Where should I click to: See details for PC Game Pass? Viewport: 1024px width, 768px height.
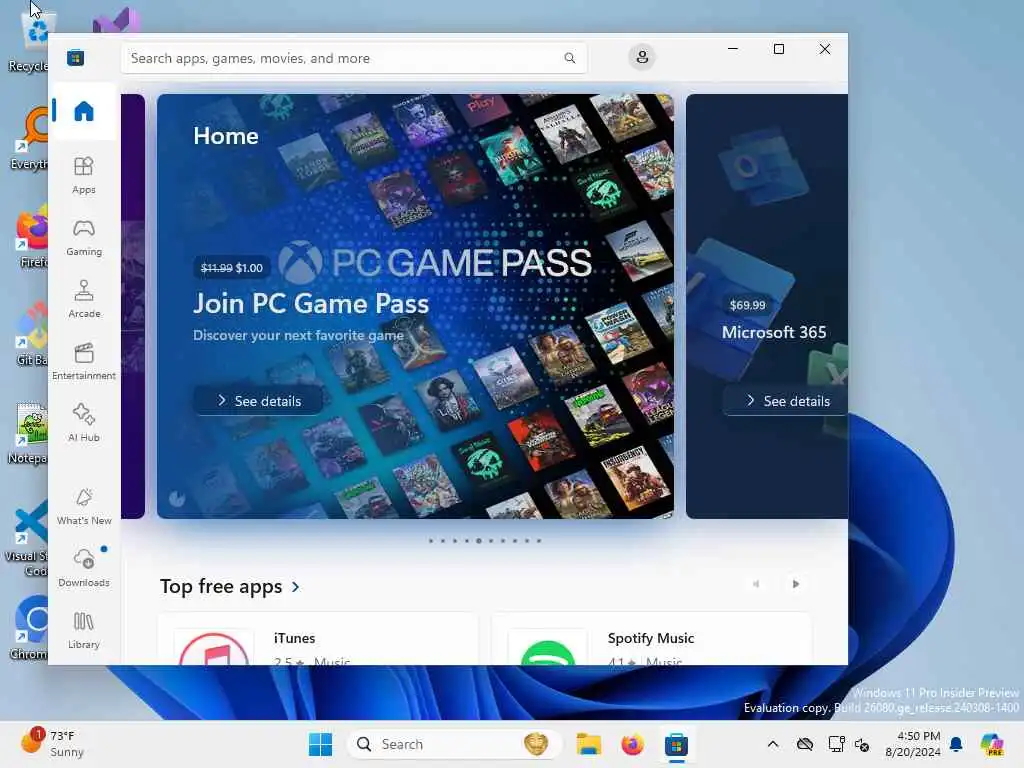tap(259, 400)
